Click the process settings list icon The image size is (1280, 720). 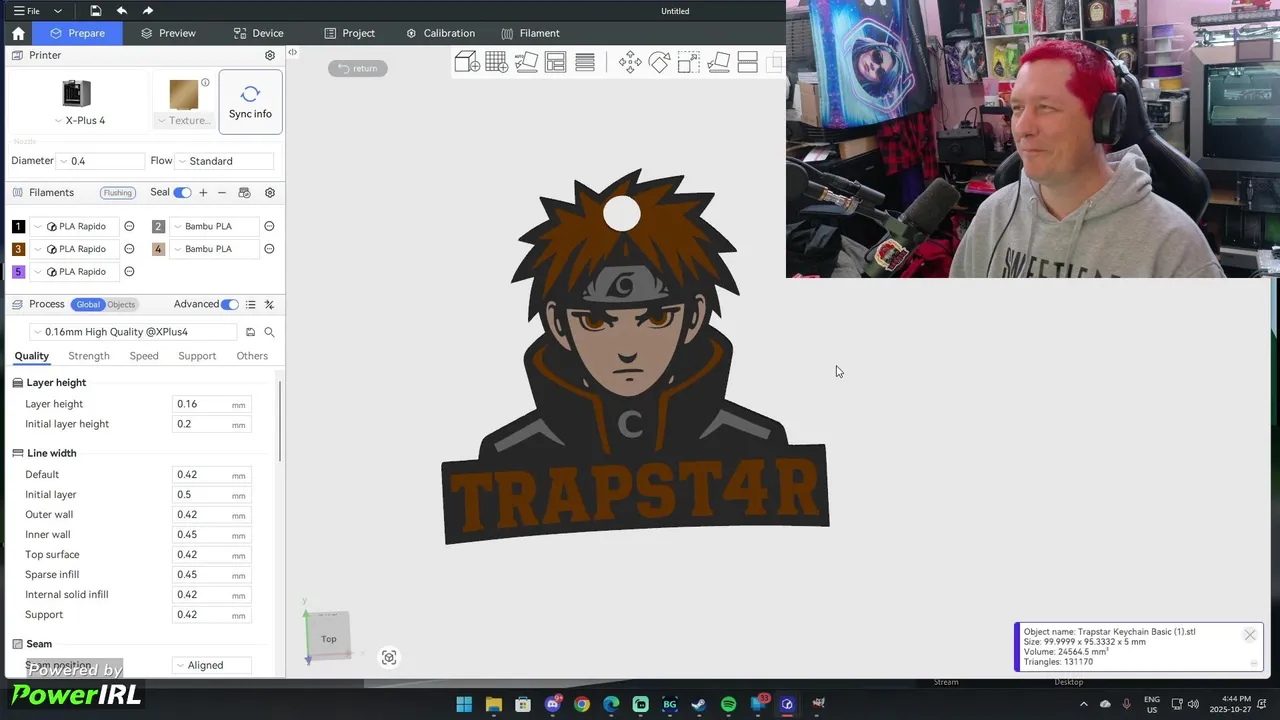251,304
